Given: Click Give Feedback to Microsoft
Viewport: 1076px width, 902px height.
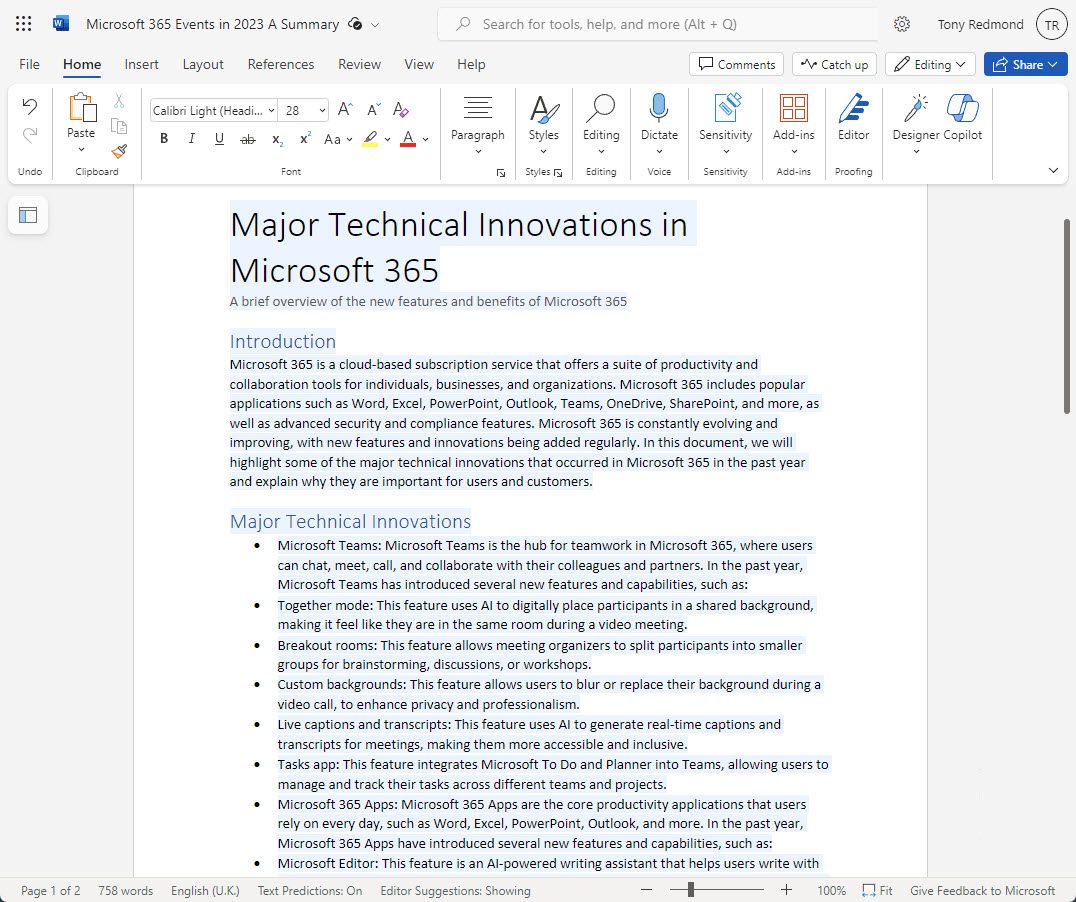Looking at the screenshot, I should (x=982, y=889).
